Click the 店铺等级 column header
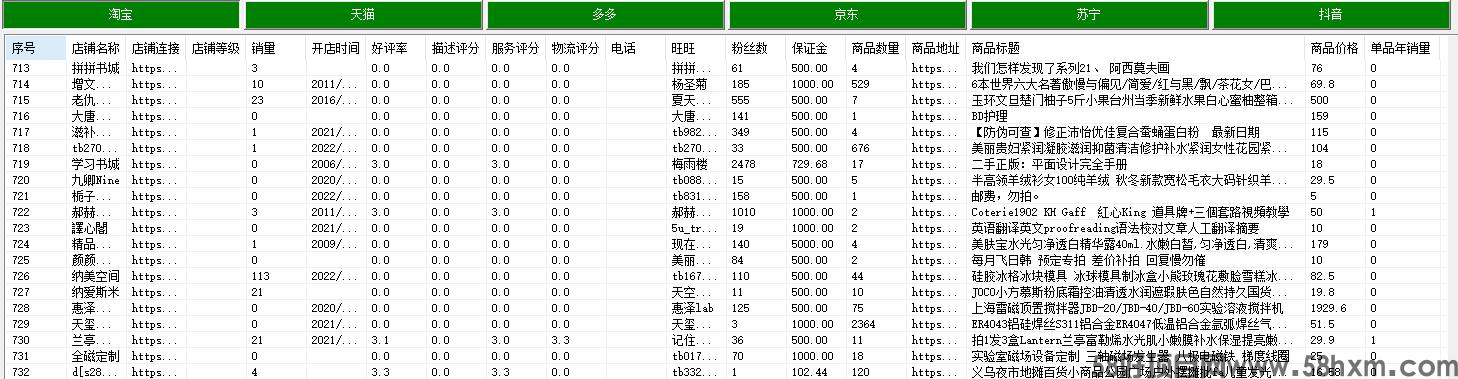Image resolution: width=1458 pixels, height=379 pixels. (x=216, y=48)
